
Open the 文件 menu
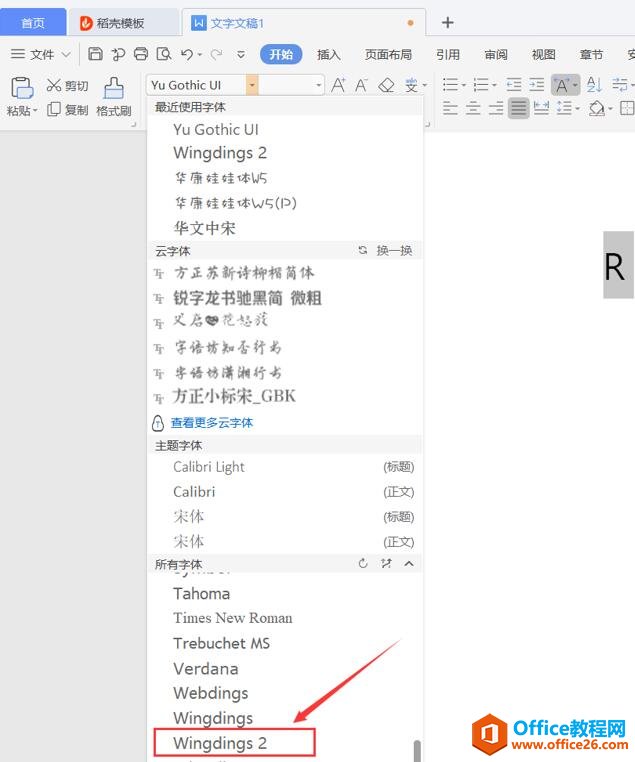[41, 54]
